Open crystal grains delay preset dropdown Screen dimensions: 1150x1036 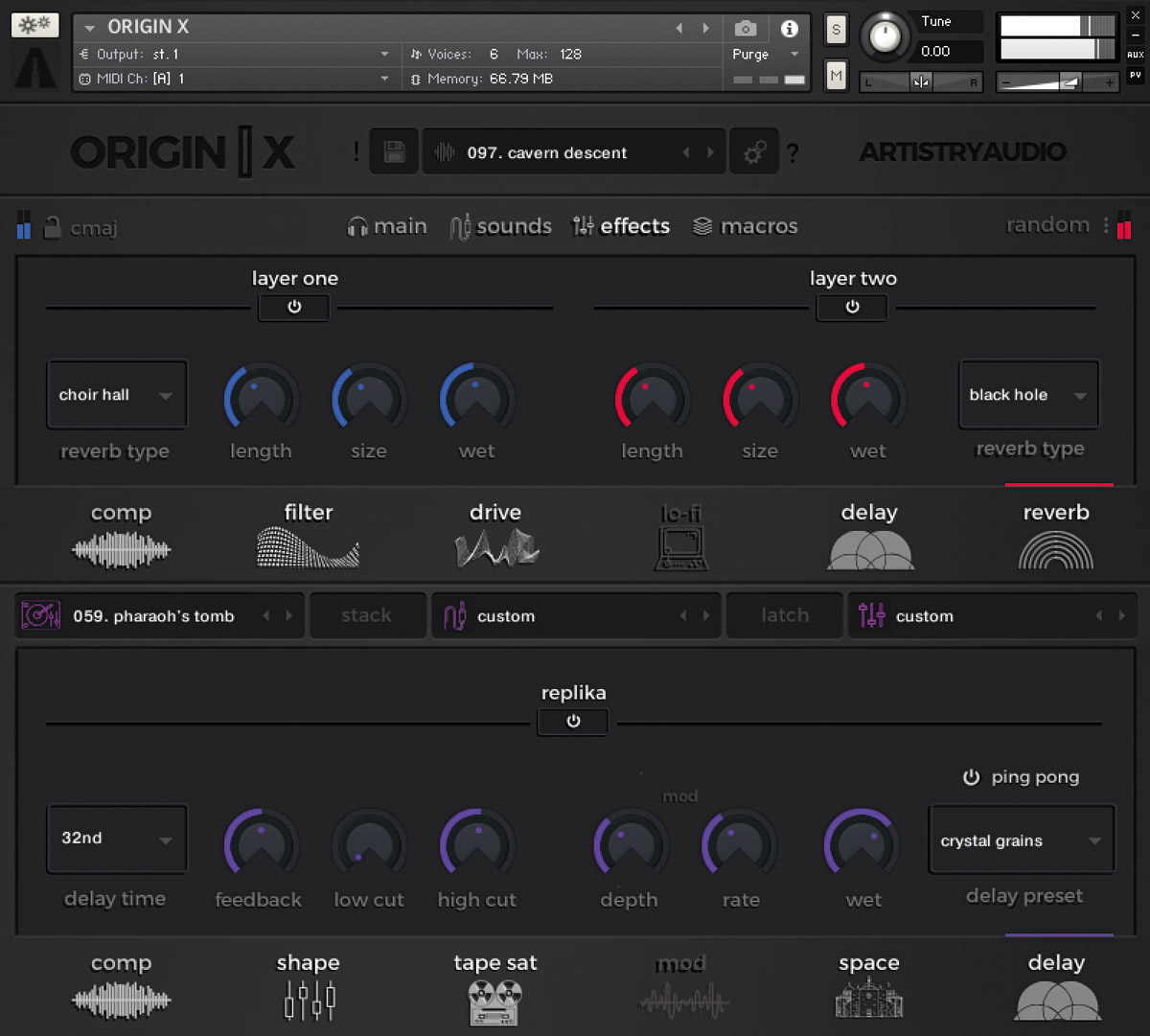point(1022,840)
